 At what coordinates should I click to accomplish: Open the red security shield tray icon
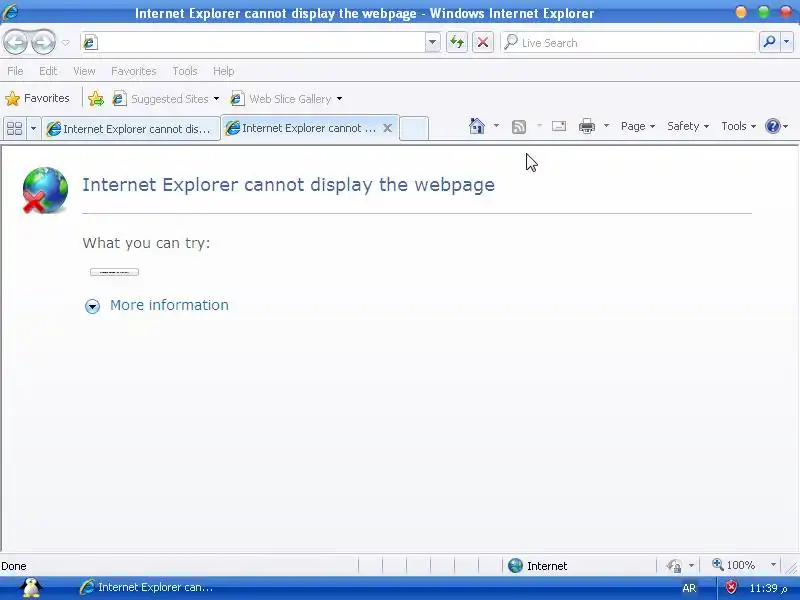click(731, 588)
